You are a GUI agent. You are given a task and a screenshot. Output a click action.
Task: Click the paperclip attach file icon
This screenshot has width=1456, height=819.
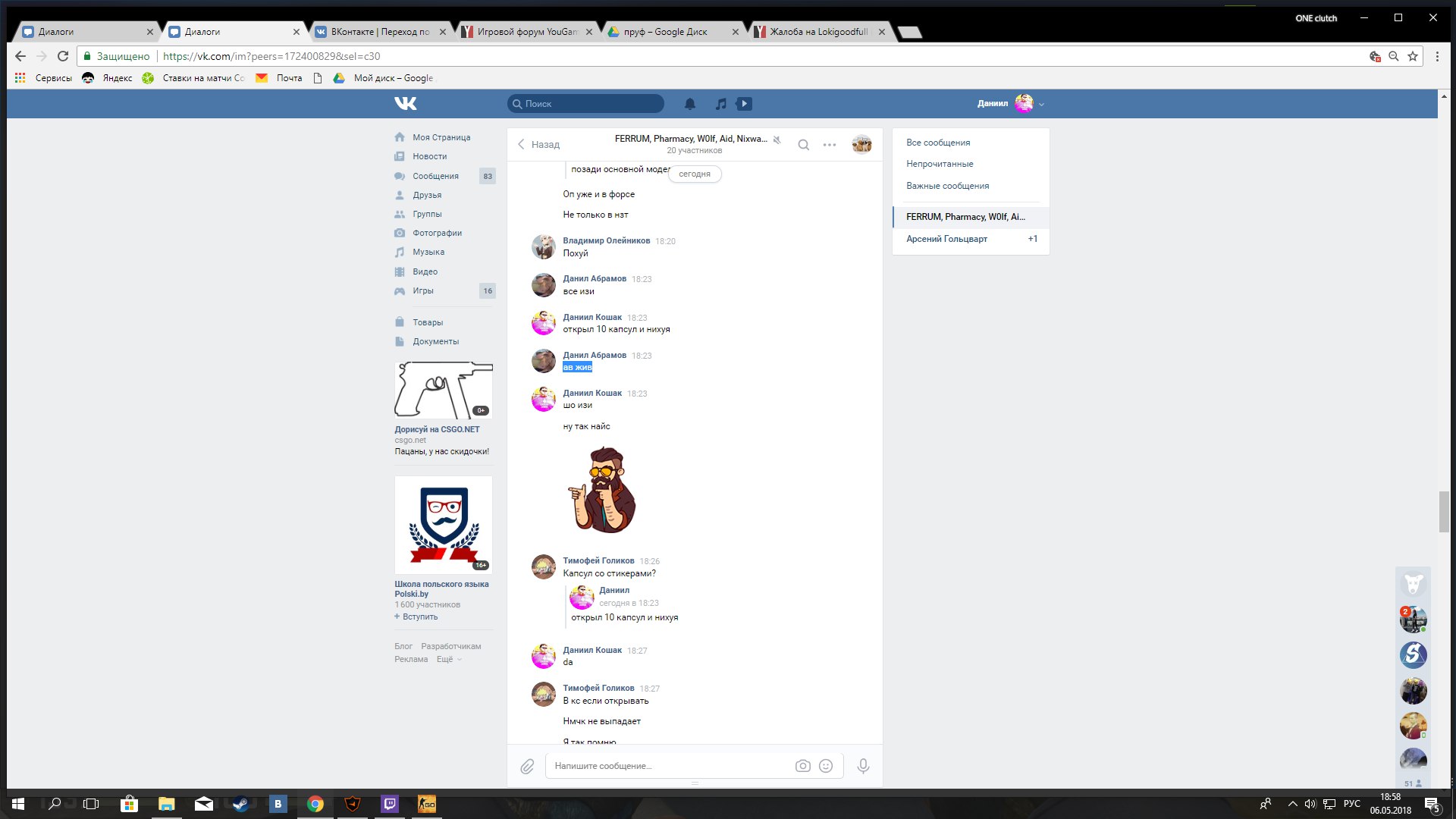pos(527,767)
